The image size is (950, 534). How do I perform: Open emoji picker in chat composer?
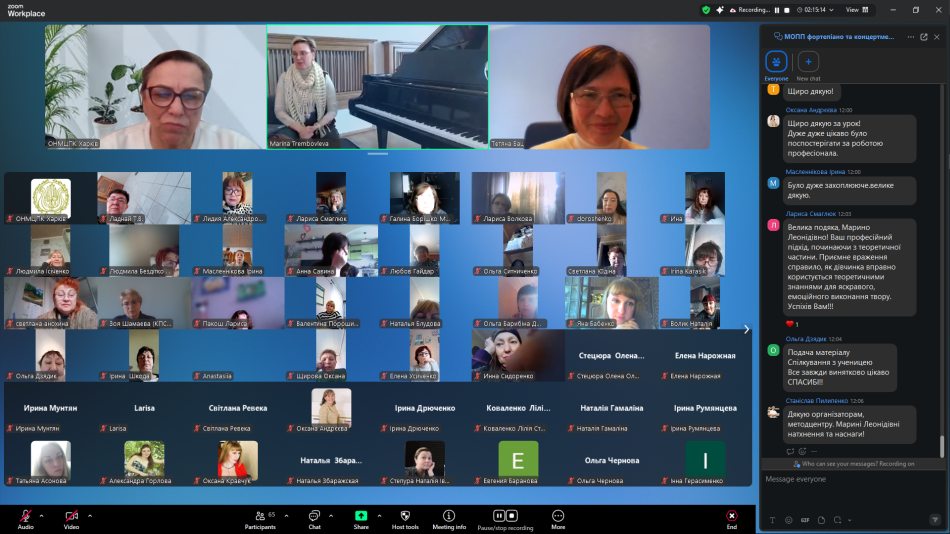788,520
